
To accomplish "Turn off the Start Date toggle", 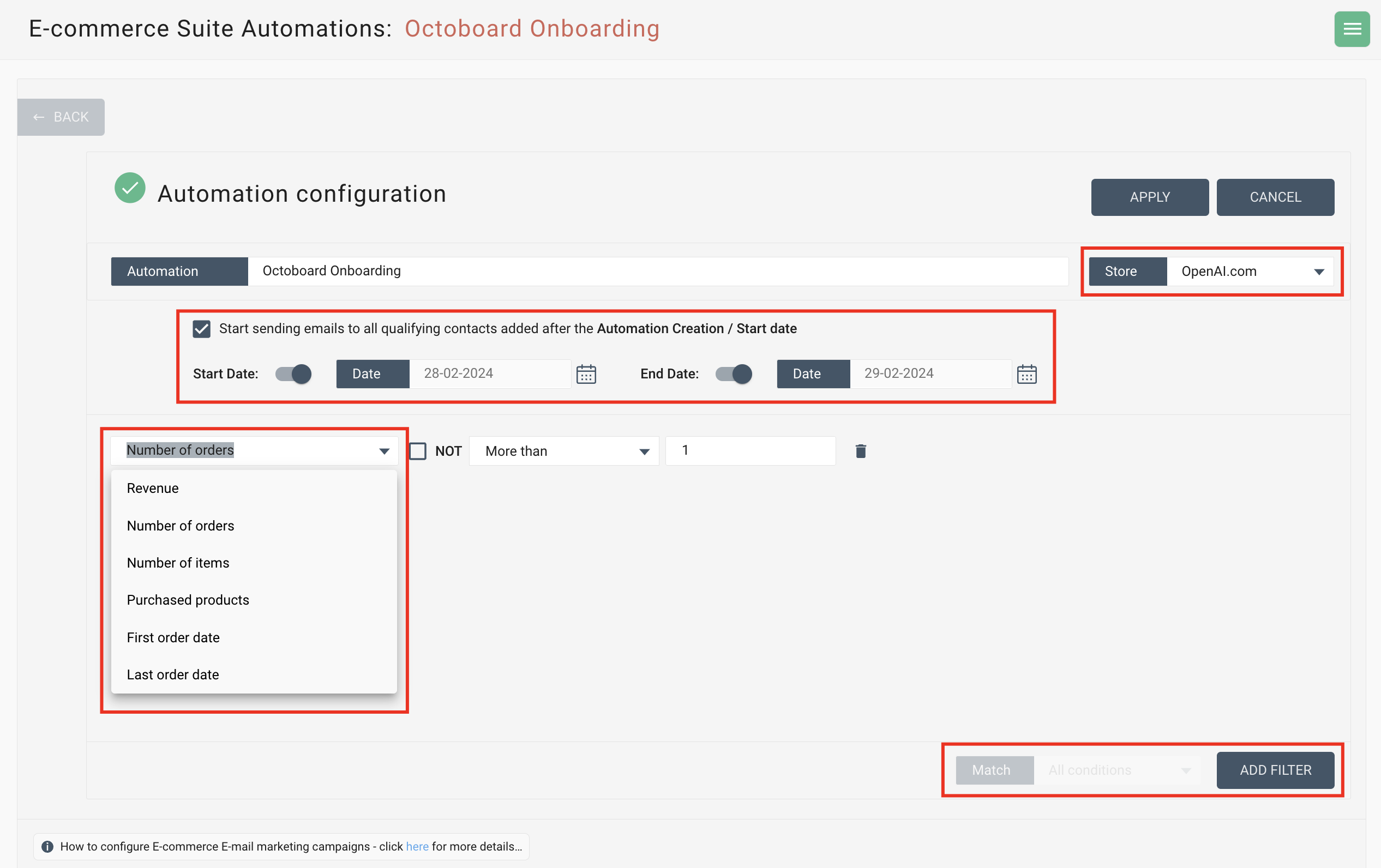I will [293, 374].
